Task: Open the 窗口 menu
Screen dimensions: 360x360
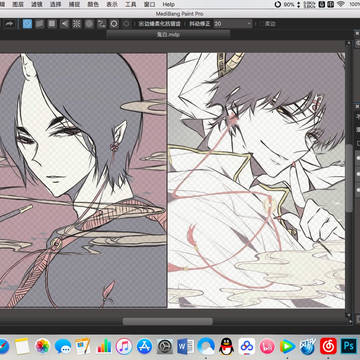Action: [149, 5]
